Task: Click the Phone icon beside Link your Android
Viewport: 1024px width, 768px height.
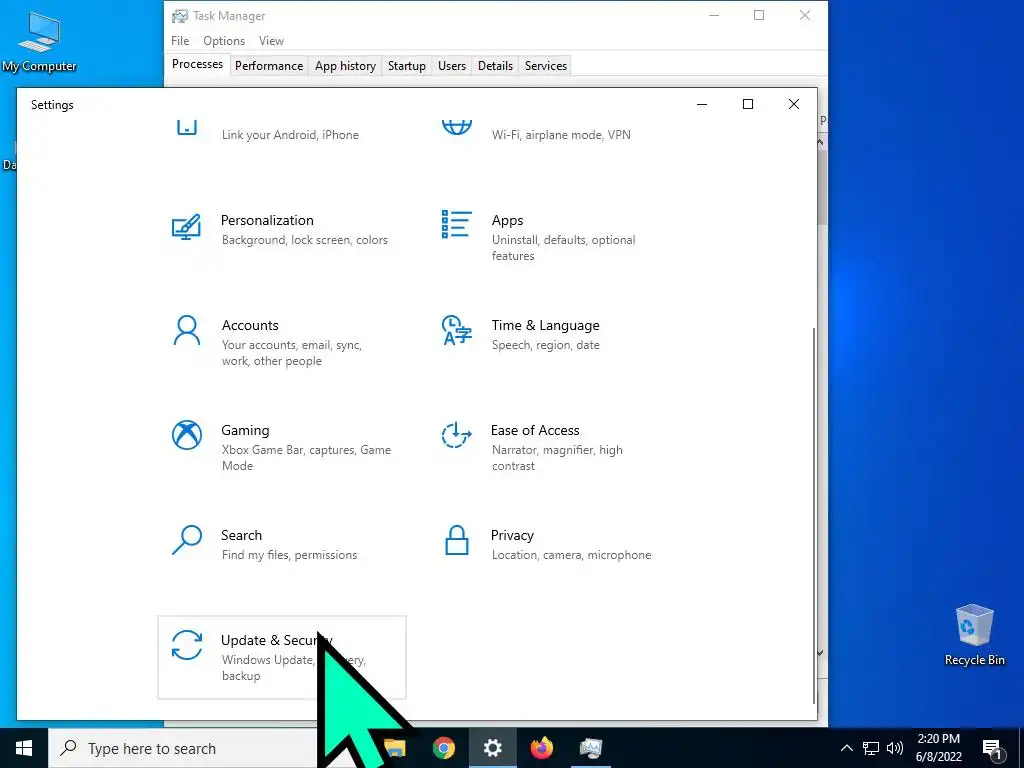Action: click(x=187, y=126)
